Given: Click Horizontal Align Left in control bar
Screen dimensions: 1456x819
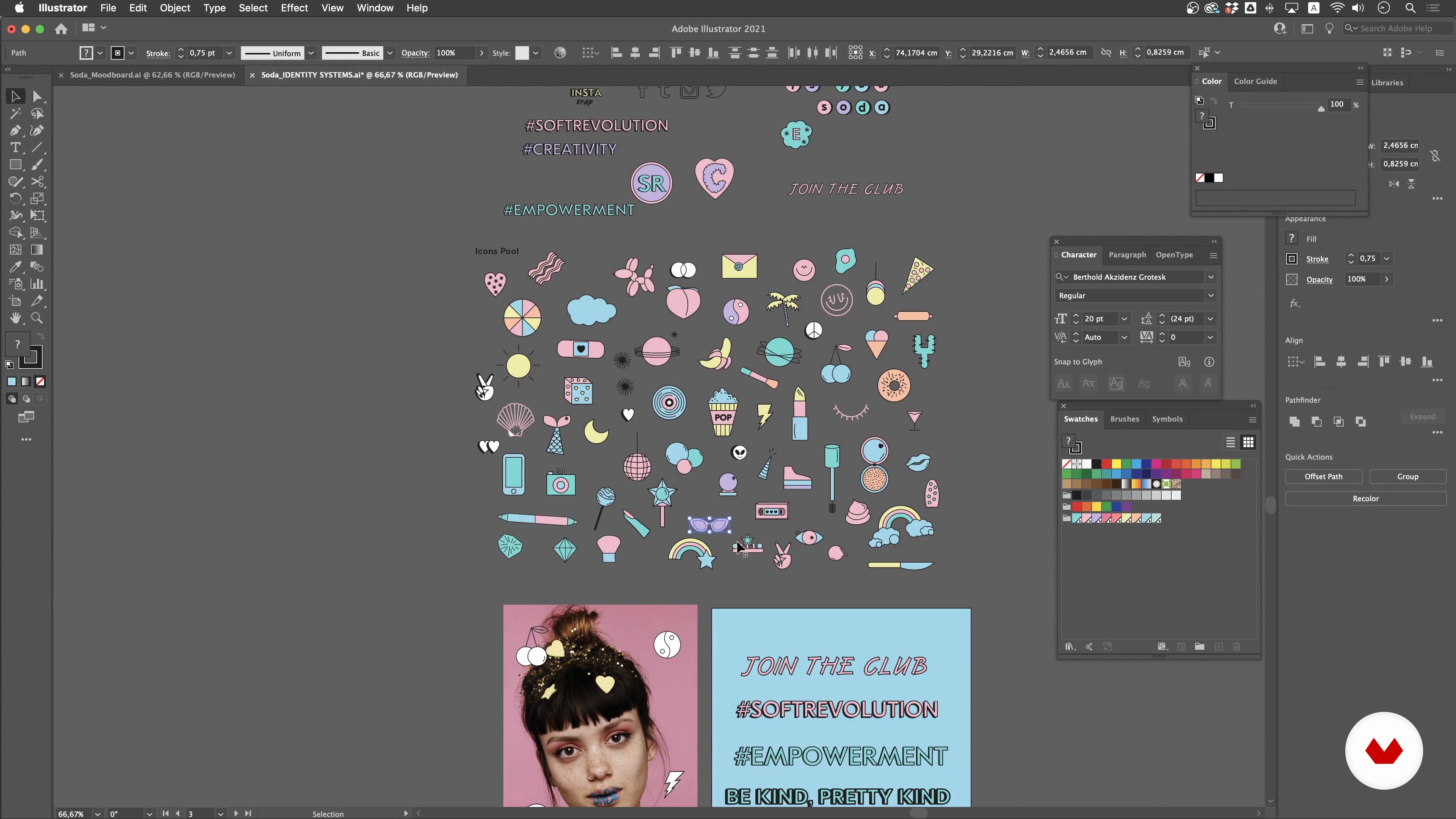Looking at the screenshot, I should coord(617,53).
